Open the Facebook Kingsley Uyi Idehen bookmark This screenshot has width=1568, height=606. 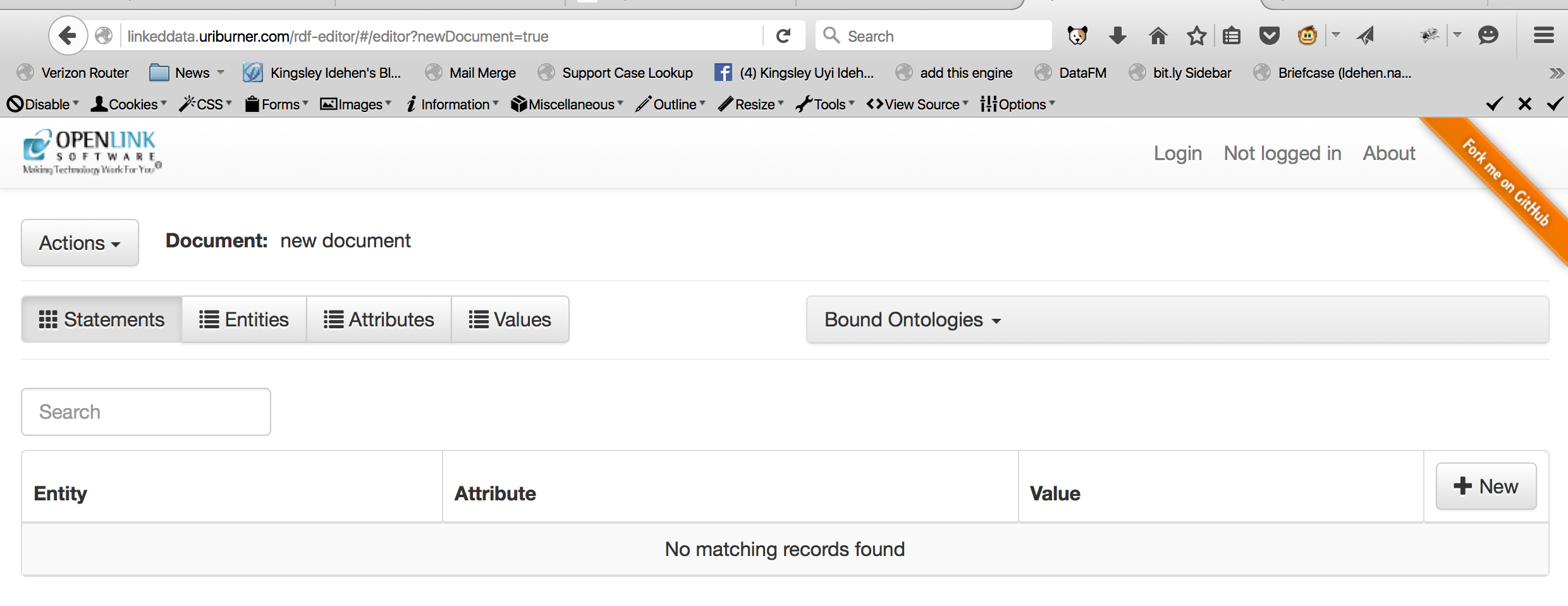pos(794,73)
